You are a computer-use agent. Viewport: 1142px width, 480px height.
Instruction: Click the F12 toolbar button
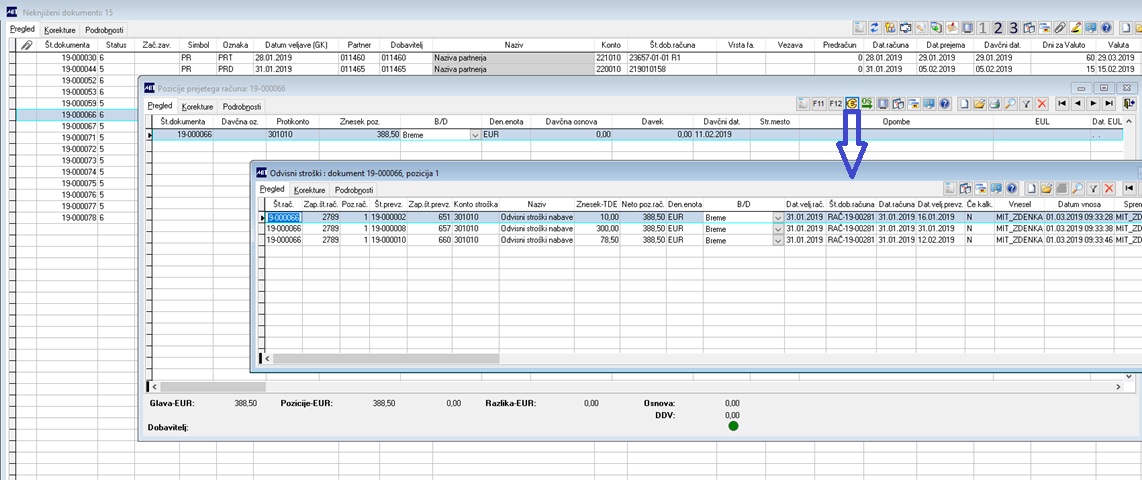(x=835, y=104)
